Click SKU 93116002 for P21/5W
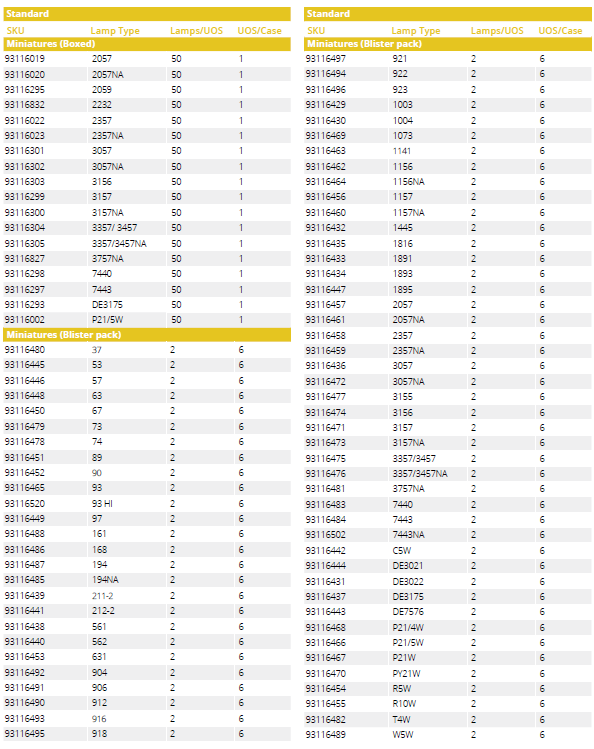Viewport: 594px width, 749px height. pos(25,320)
